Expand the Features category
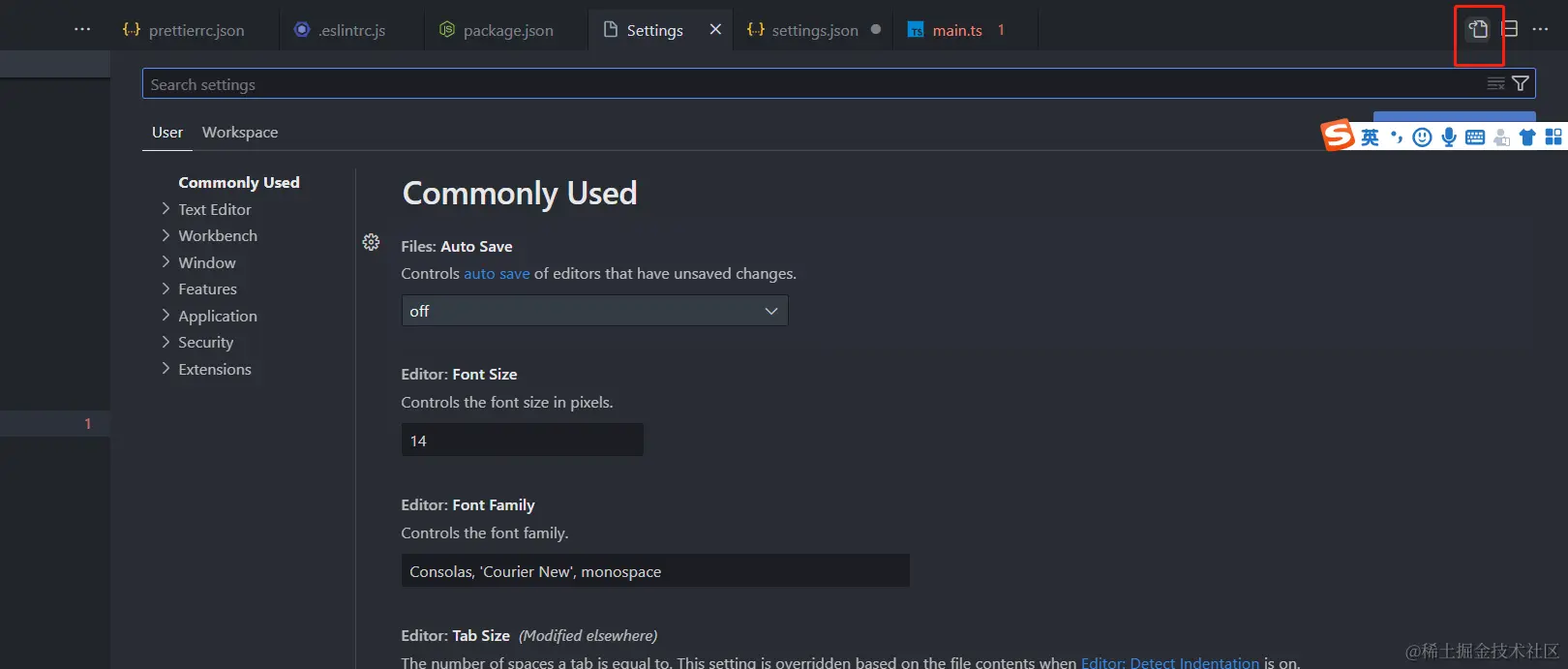This screenshot has width=1568, height=669. click(x=198, y=289)
